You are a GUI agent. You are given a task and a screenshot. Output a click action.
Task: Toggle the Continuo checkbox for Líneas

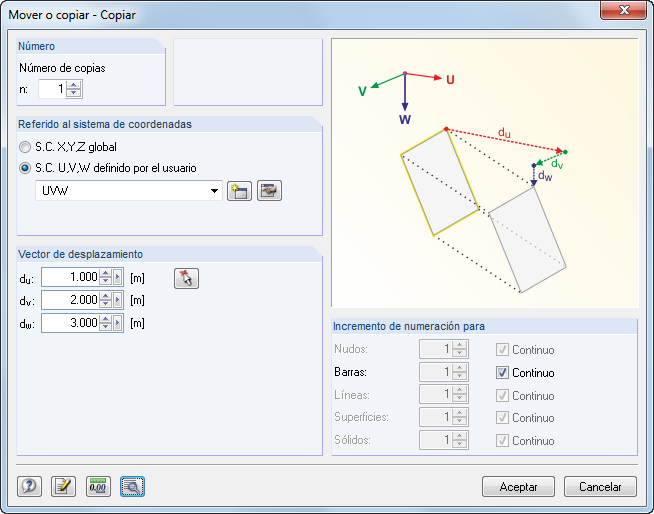click(x=502, y=396)
